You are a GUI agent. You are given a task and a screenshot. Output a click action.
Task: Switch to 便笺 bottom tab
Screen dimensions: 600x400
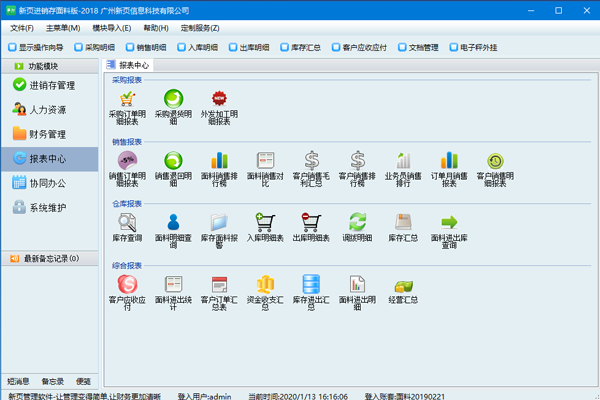(x=83, y=381)
